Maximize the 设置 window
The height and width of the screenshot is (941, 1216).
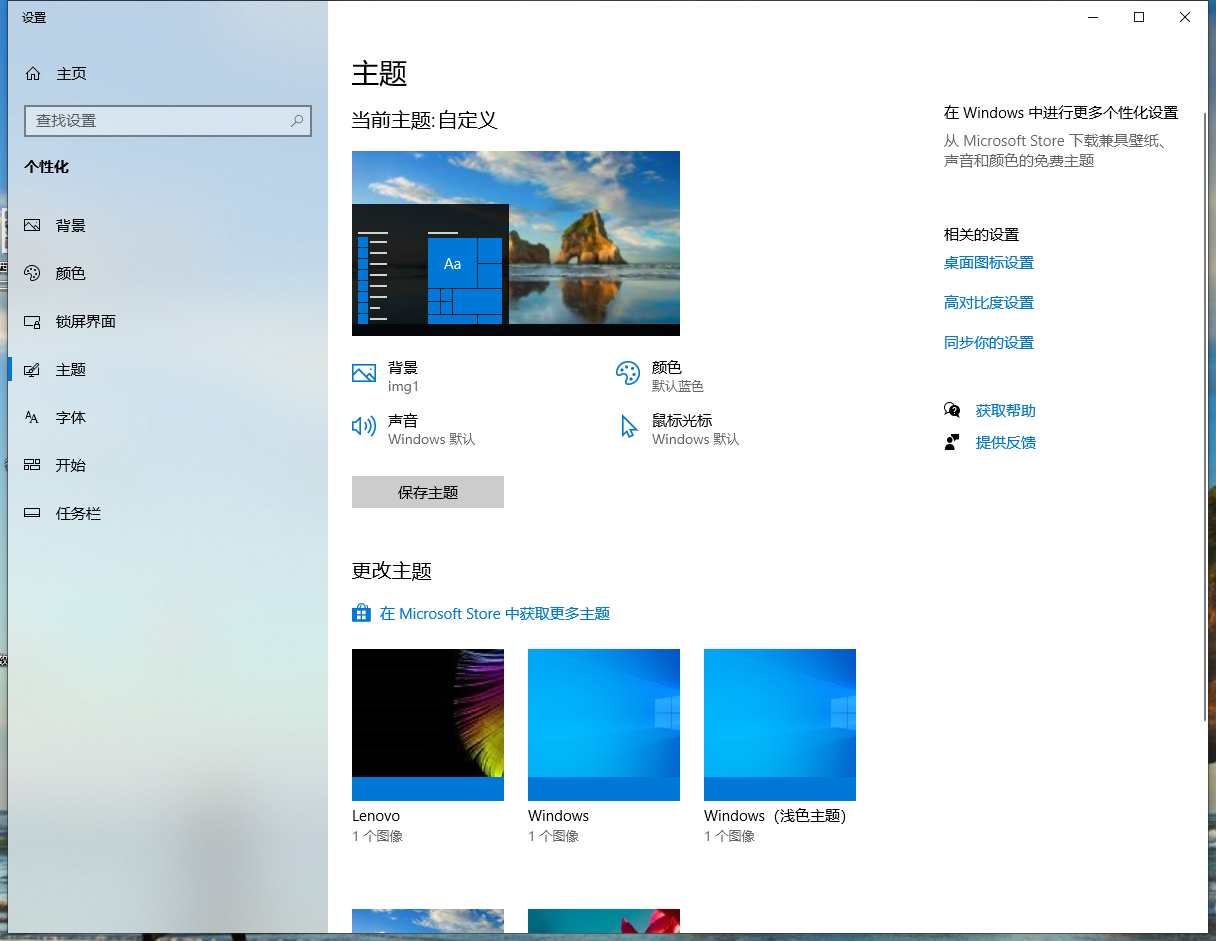click(1138, 17)
